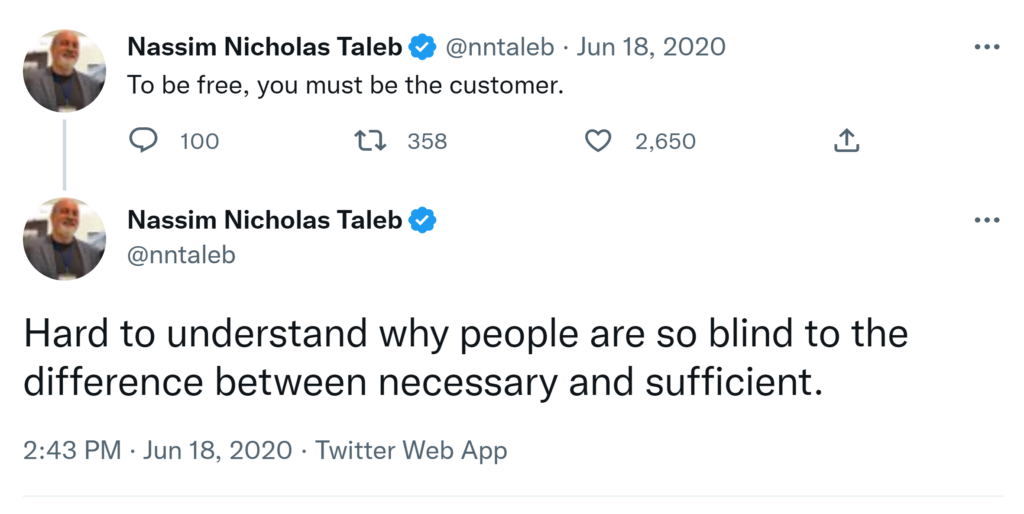
Task: View the 100 replies count
Action: [x=199, y=142]
